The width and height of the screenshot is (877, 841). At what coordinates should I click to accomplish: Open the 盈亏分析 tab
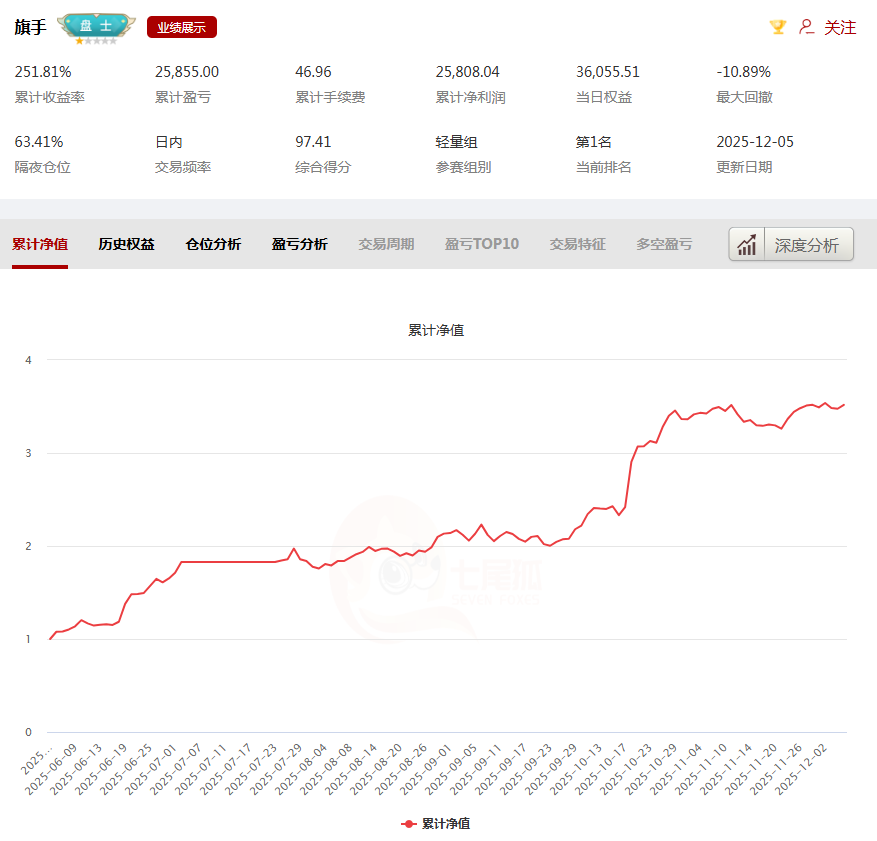299,244
